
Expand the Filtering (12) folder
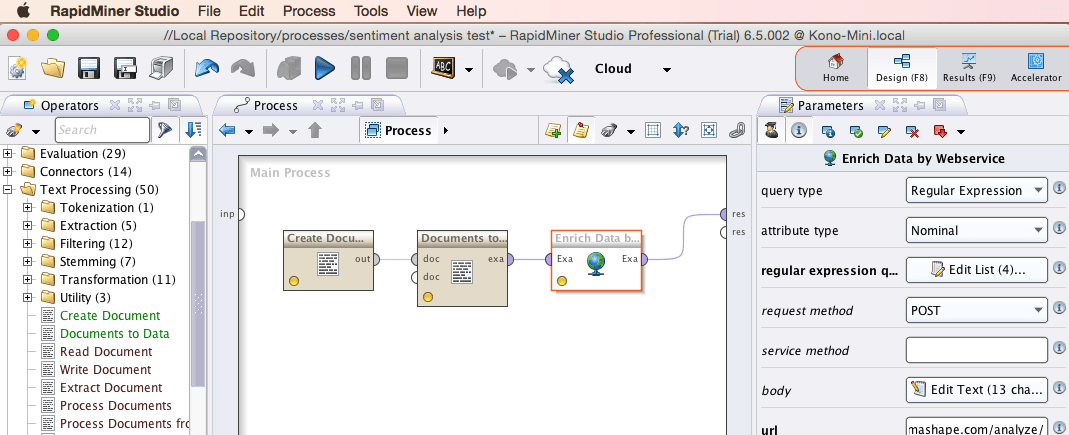(x=28, y=243)
